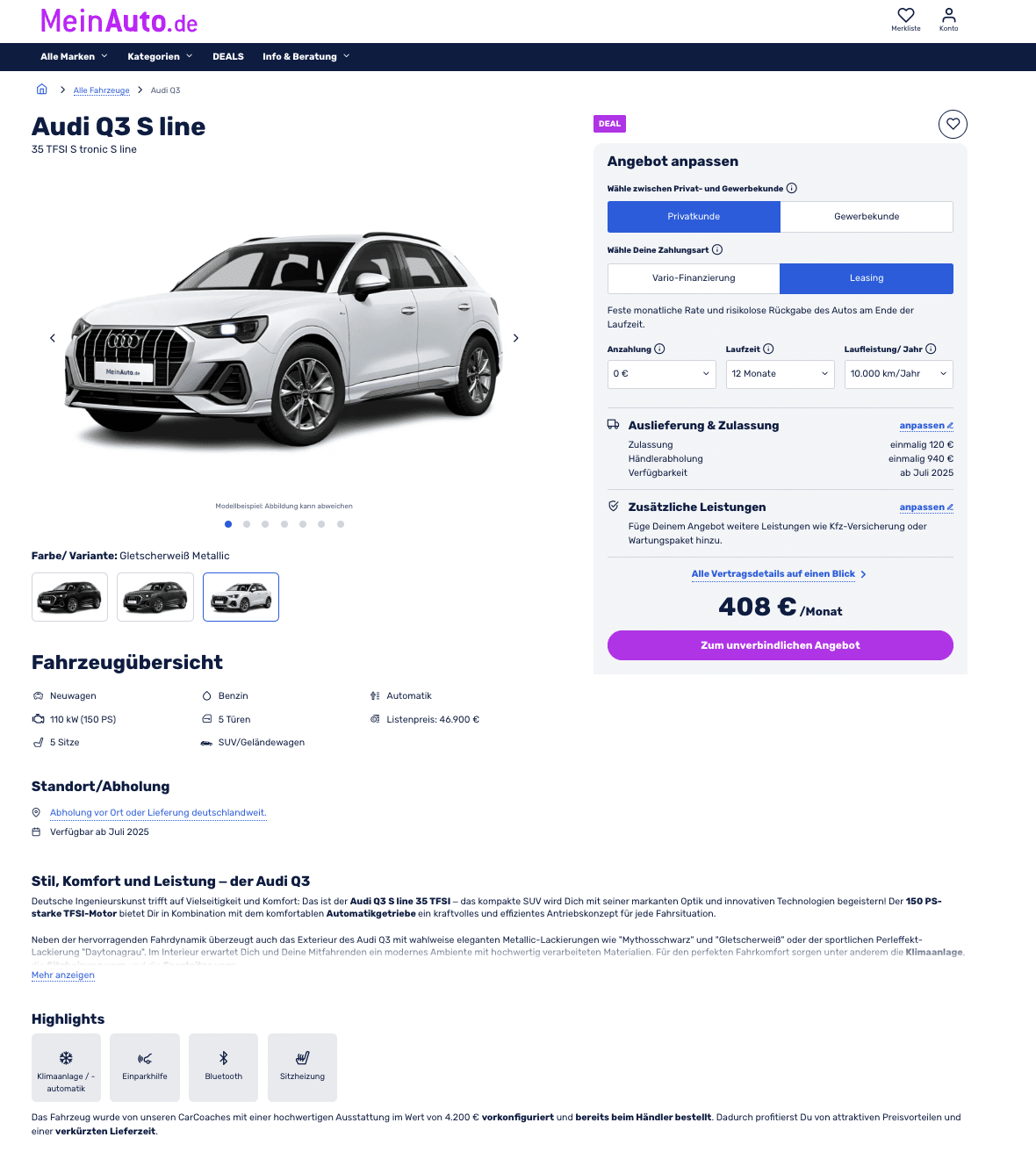The height and width of the screenshot is (1166, 1036).
Task: Open the Laufzeit 12 Monate dropdown
Action: (781, 374)
